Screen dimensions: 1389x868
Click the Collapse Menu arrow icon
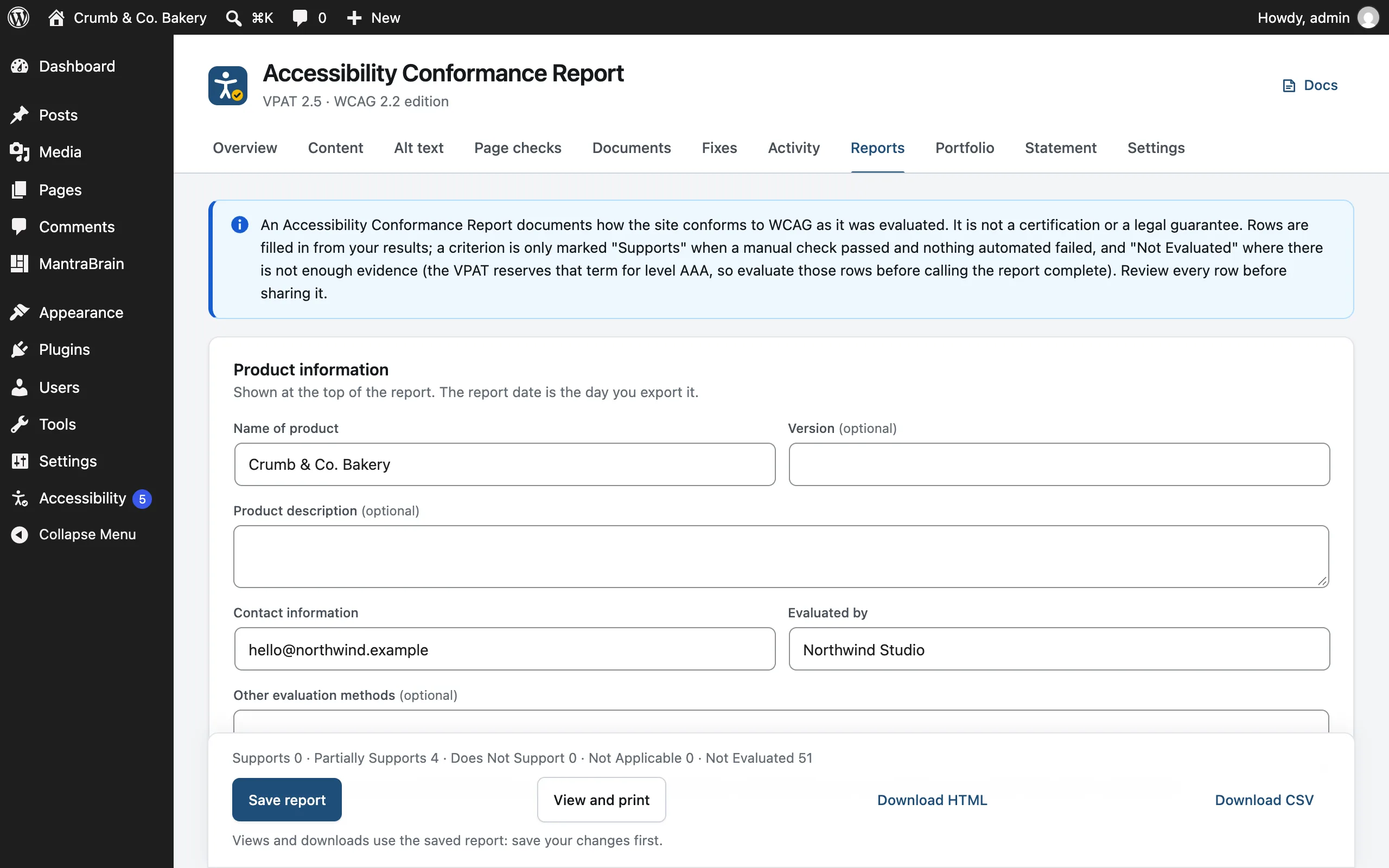[x=20, y=534]
